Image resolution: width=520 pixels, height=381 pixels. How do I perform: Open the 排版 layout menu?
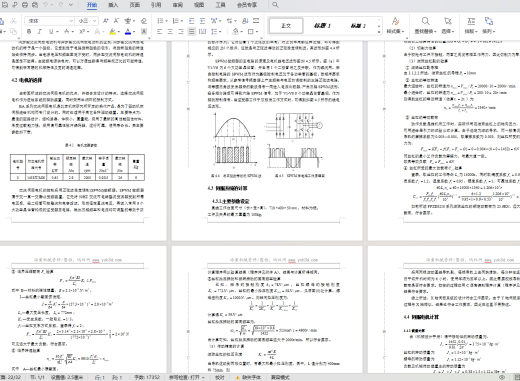click(471, 26)
